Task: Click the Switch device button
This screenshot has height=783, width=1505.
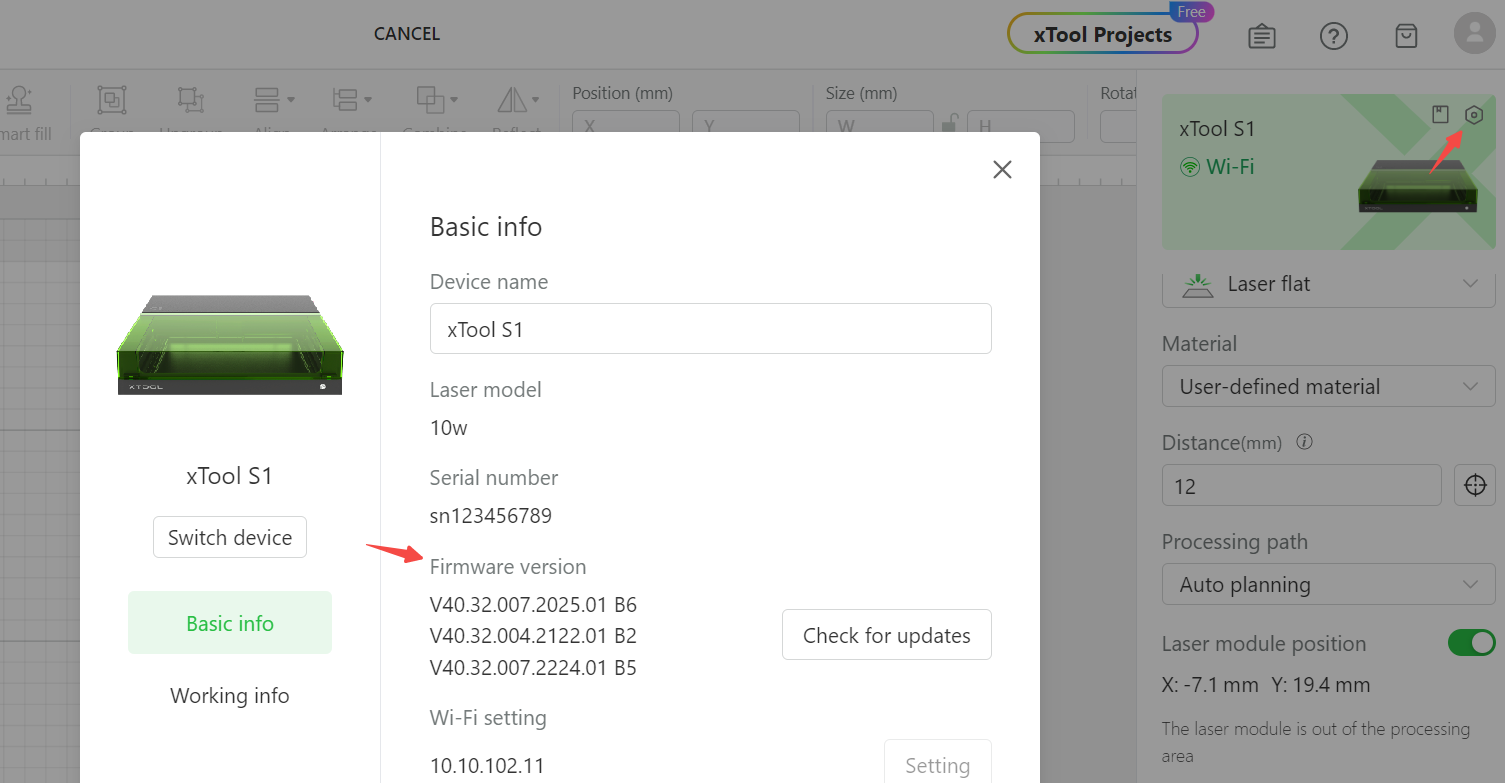Action: [230, 537]
